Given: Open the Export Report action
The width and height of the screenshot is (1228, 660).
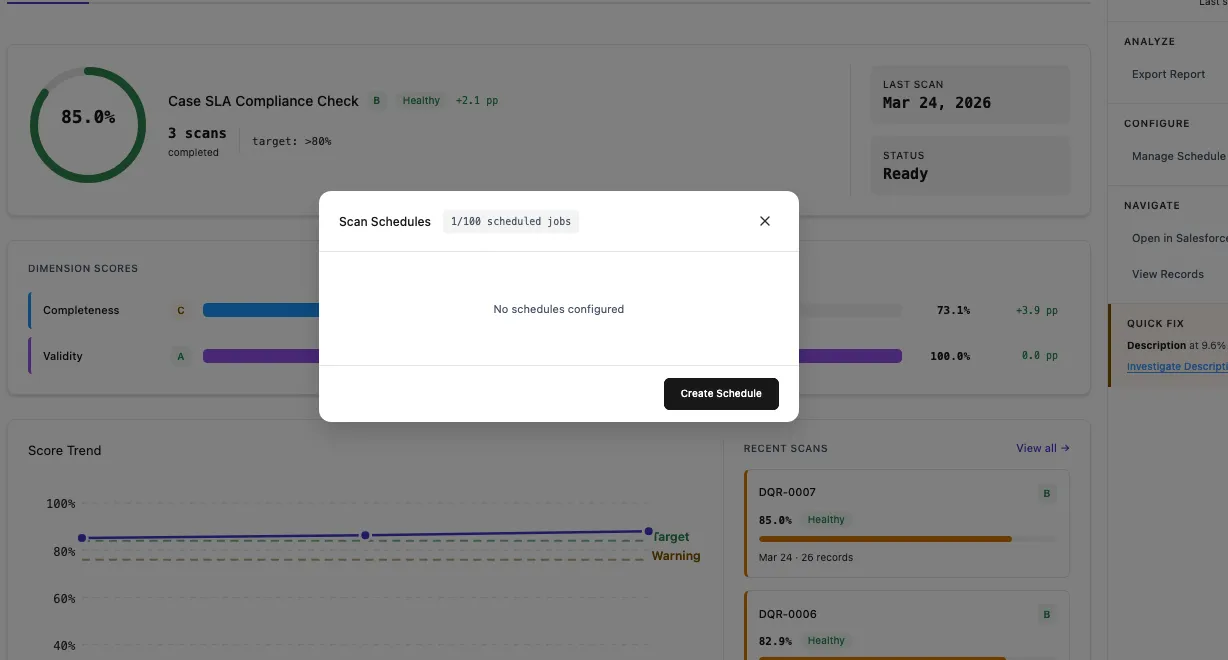Looking at the screenshot, I should pos(1168,74).
